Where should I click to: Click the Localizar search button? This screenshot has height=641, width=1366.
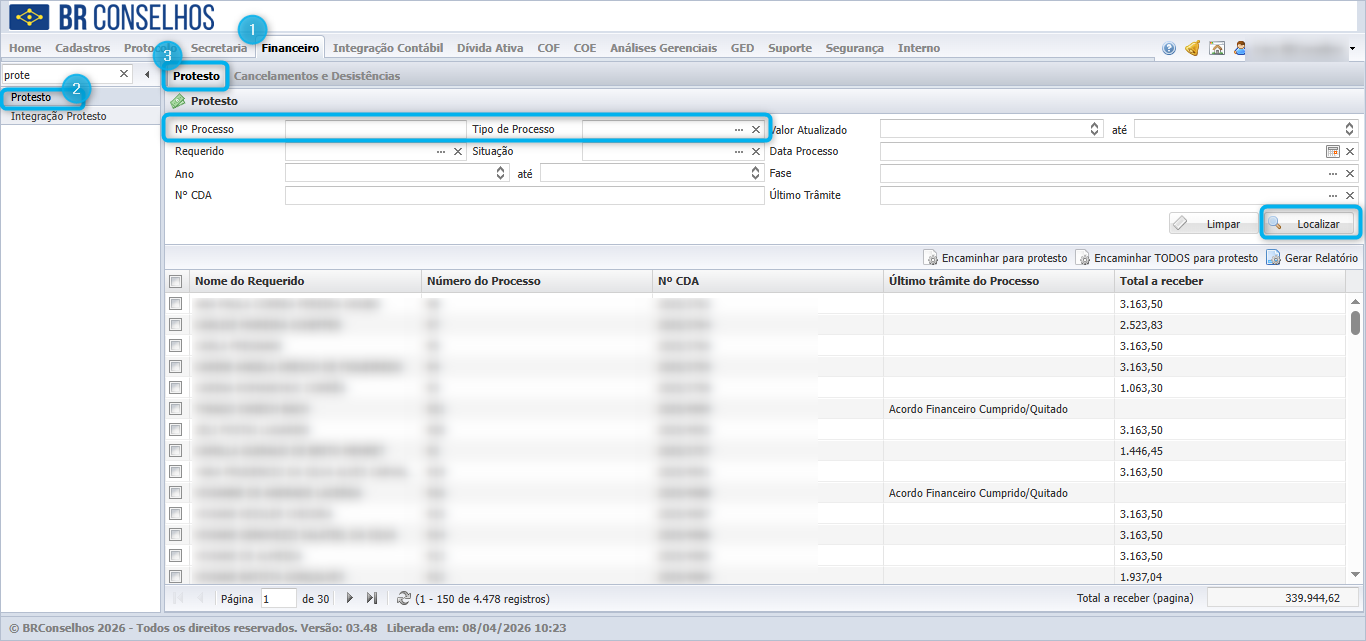[1310, 224]
